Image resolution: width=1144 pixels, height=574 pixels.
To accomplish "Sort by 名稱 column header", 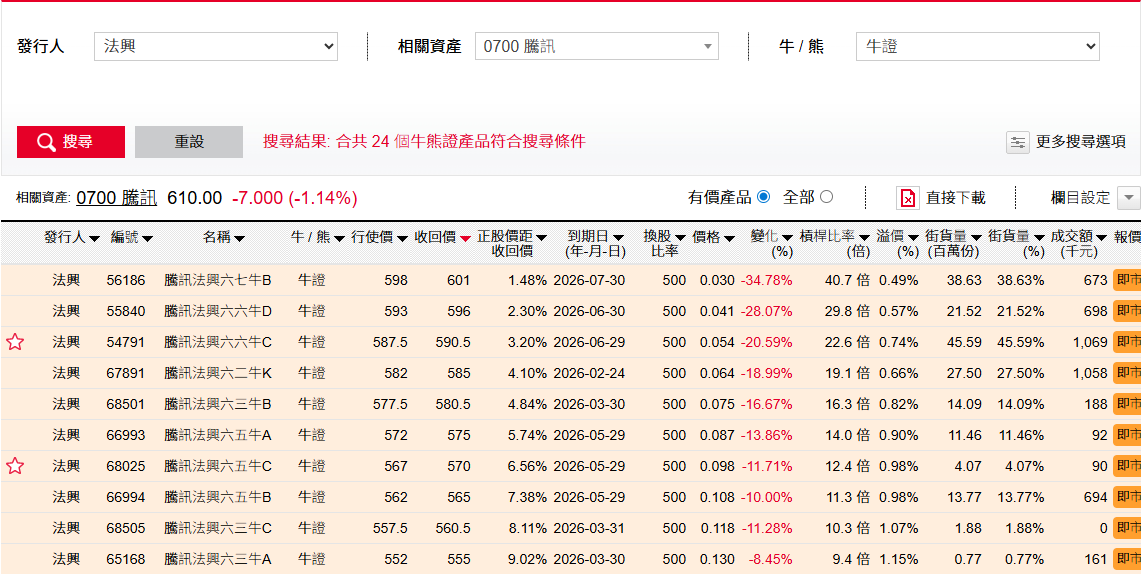I will tap(224, 238).
